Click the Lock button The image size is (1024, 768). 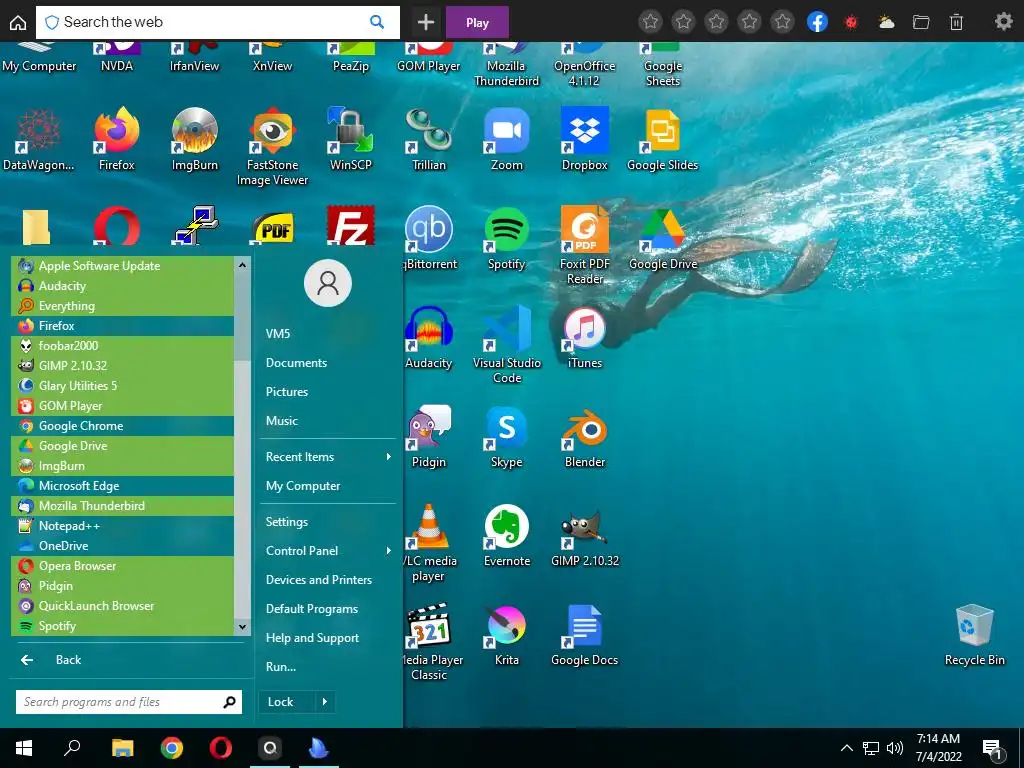[x=287, y=702]
